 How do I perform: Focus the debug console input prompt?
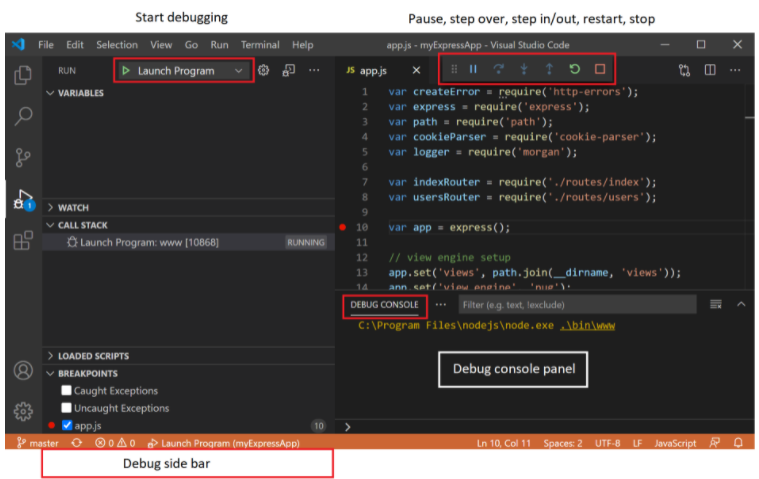click(x=547, y=427)
